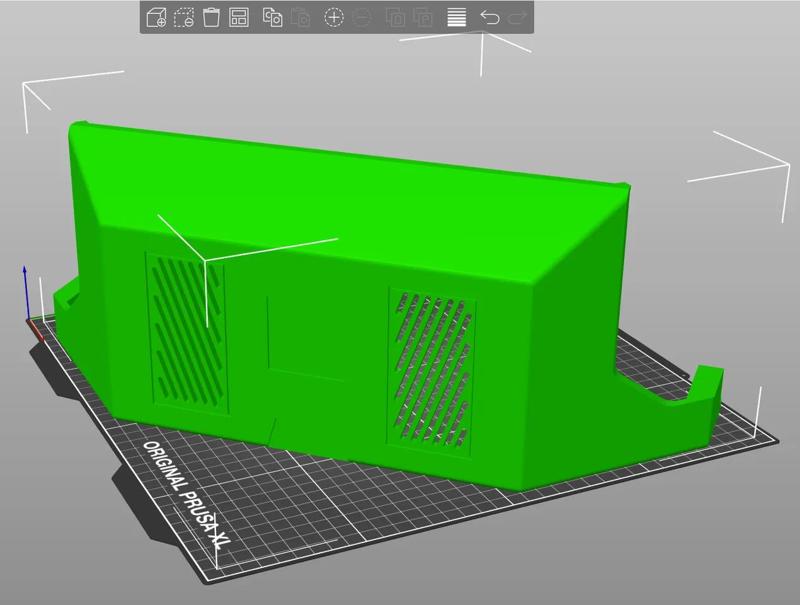The height and width of the screenshot is (605, 800).
Task: Click the Delete all trash icon
Action: point(211,17)
